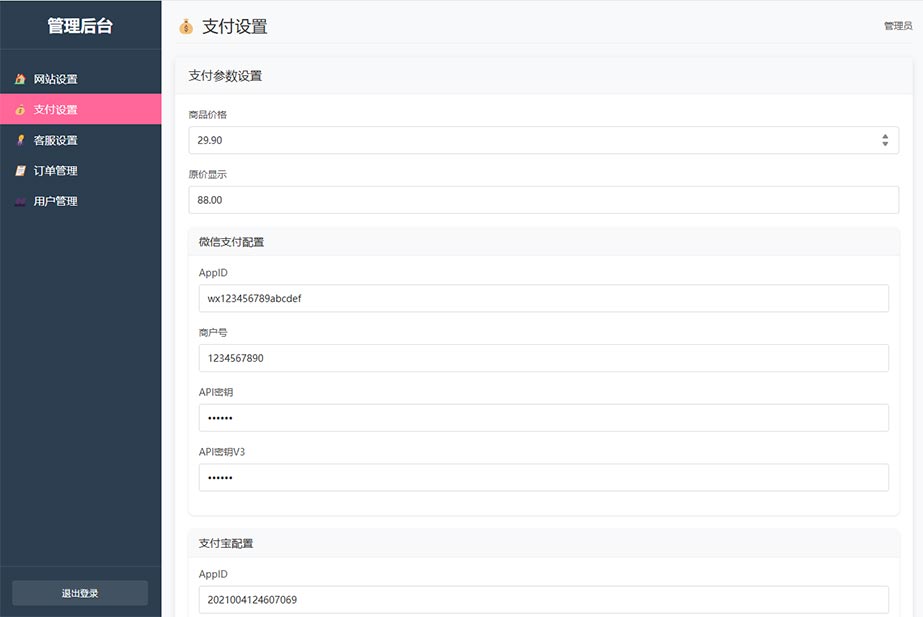Click the house icon beside 网站设置
923x617 pixels.
pyautogui.click(x=20, y=79)
